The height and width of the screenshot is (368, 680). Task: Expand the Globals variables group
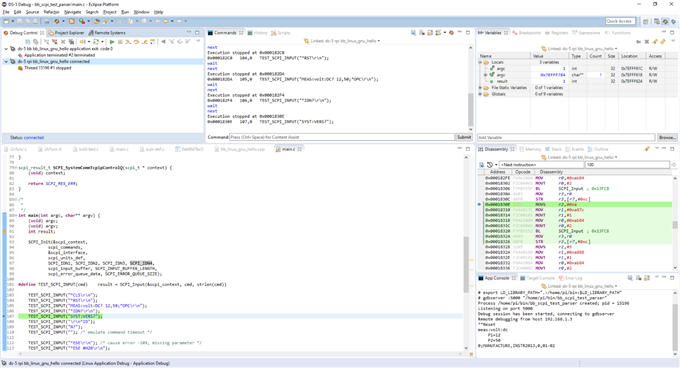tap(480, 94)
